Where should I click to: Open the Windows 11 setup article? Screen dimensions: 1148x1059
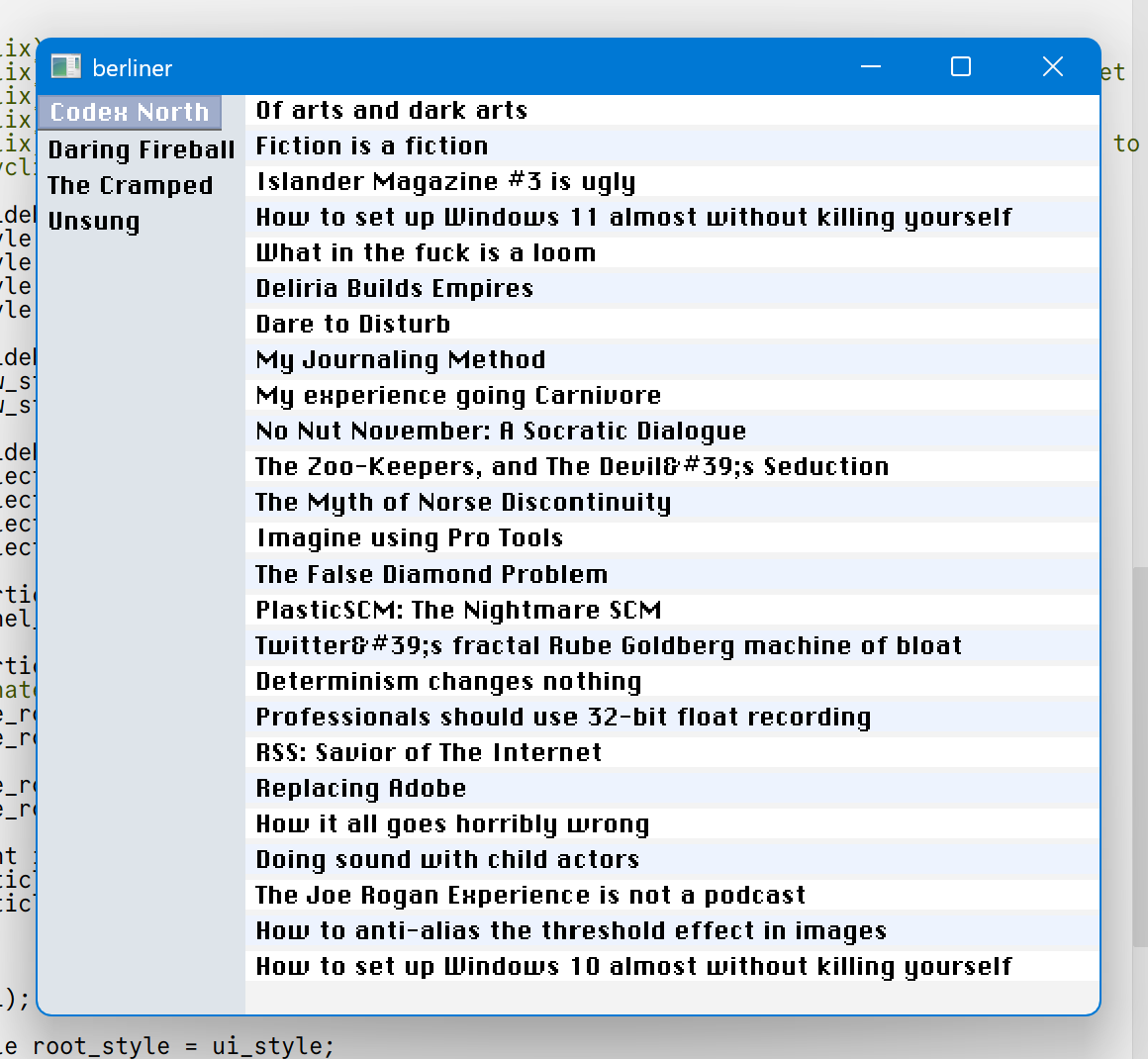click(633, 217)
